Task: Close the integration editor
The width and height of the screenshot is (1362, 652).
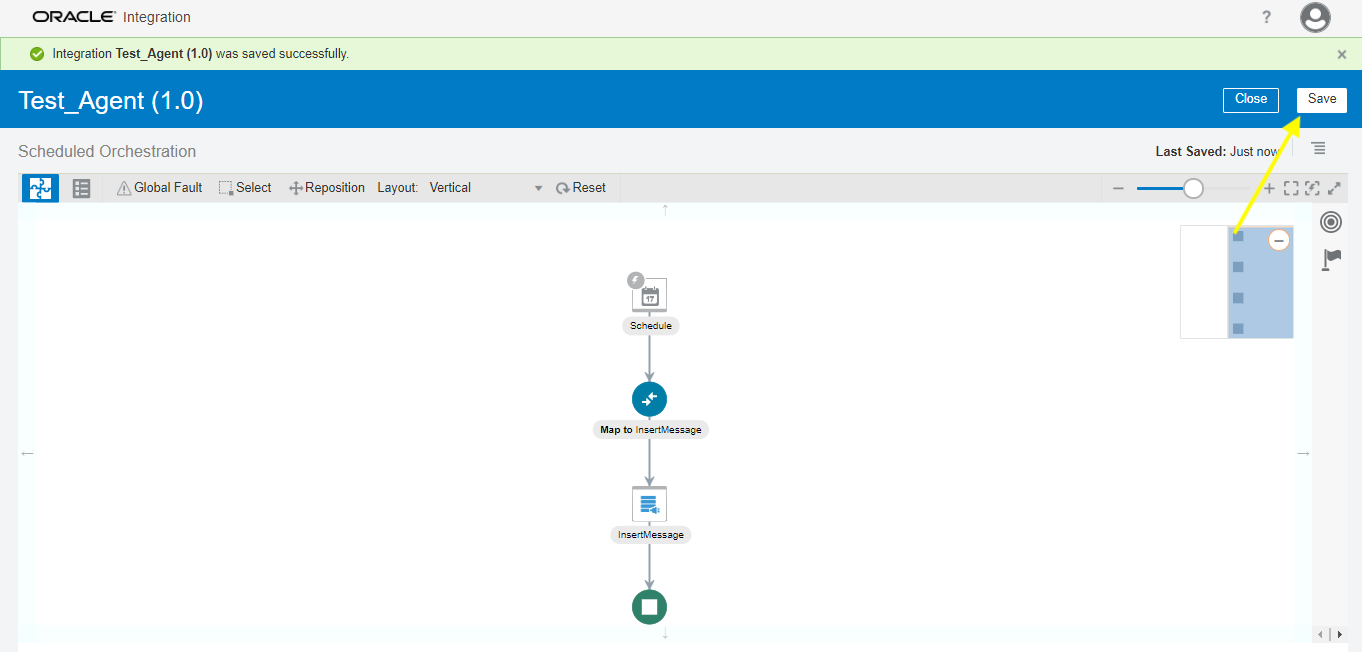Action: coord(1250,99)
